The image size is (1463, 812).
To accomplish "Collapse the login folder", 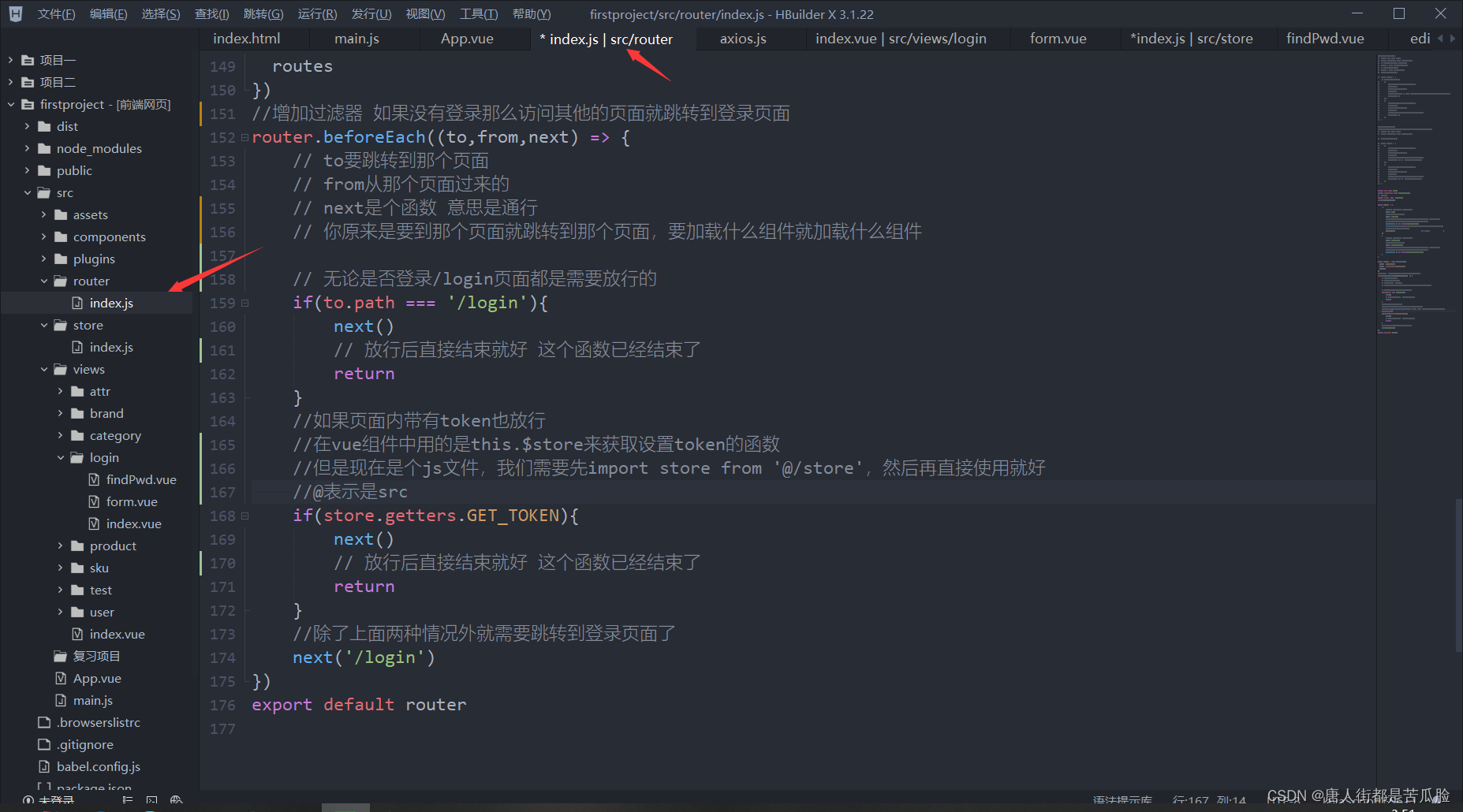I will pos(60,457).
